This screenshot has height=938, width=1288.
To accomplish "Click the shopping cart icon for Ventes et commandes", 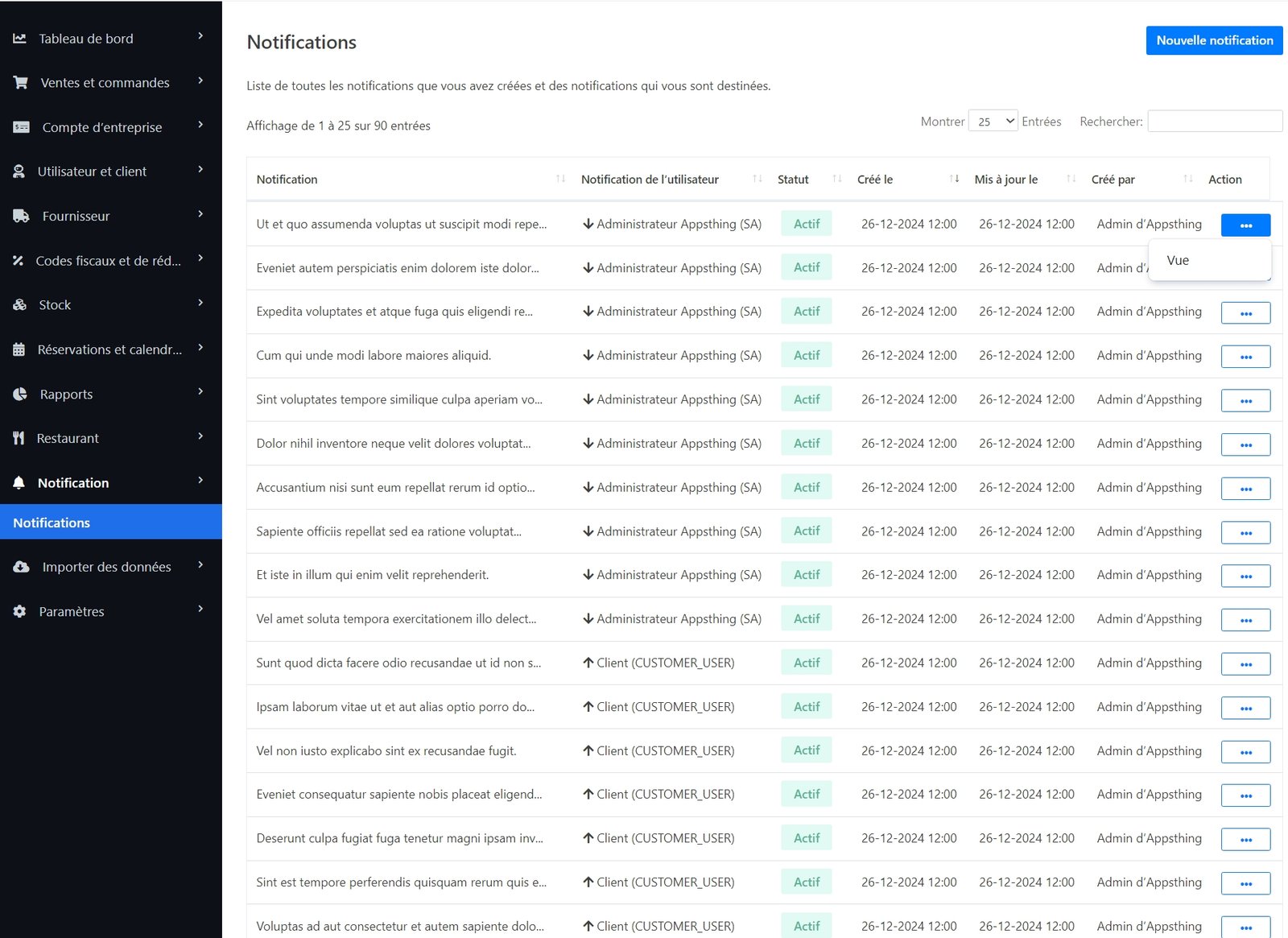I will coord(21,83).
